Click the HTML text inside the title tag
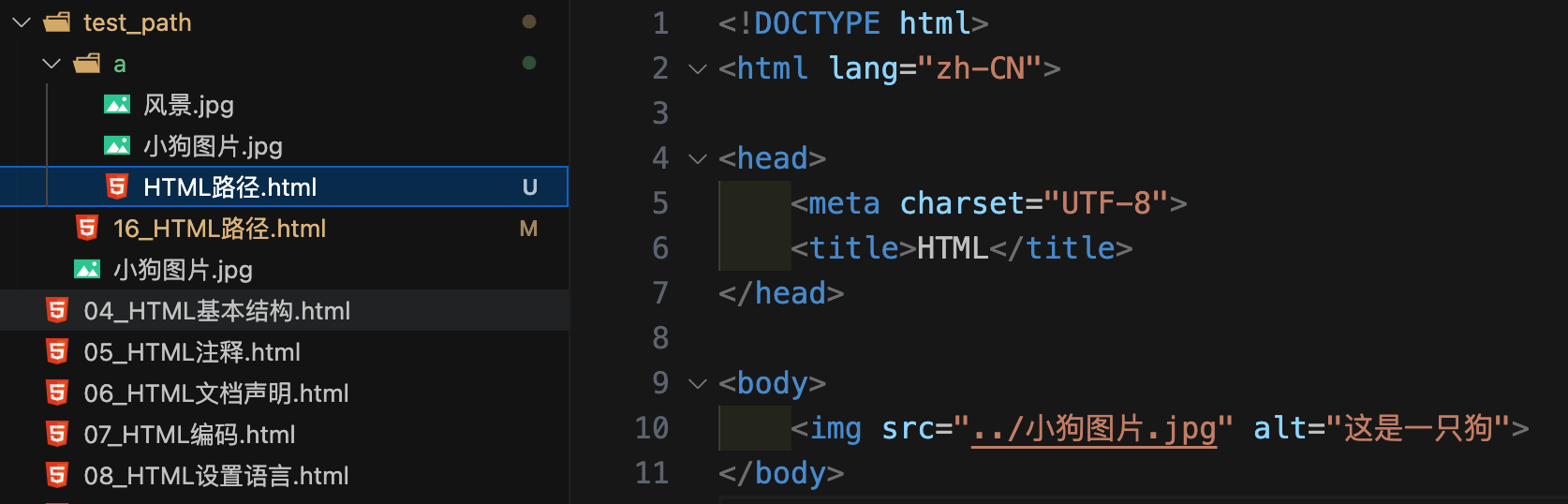The height and width of the screenshot is (504, 1568). click(953, 248)
